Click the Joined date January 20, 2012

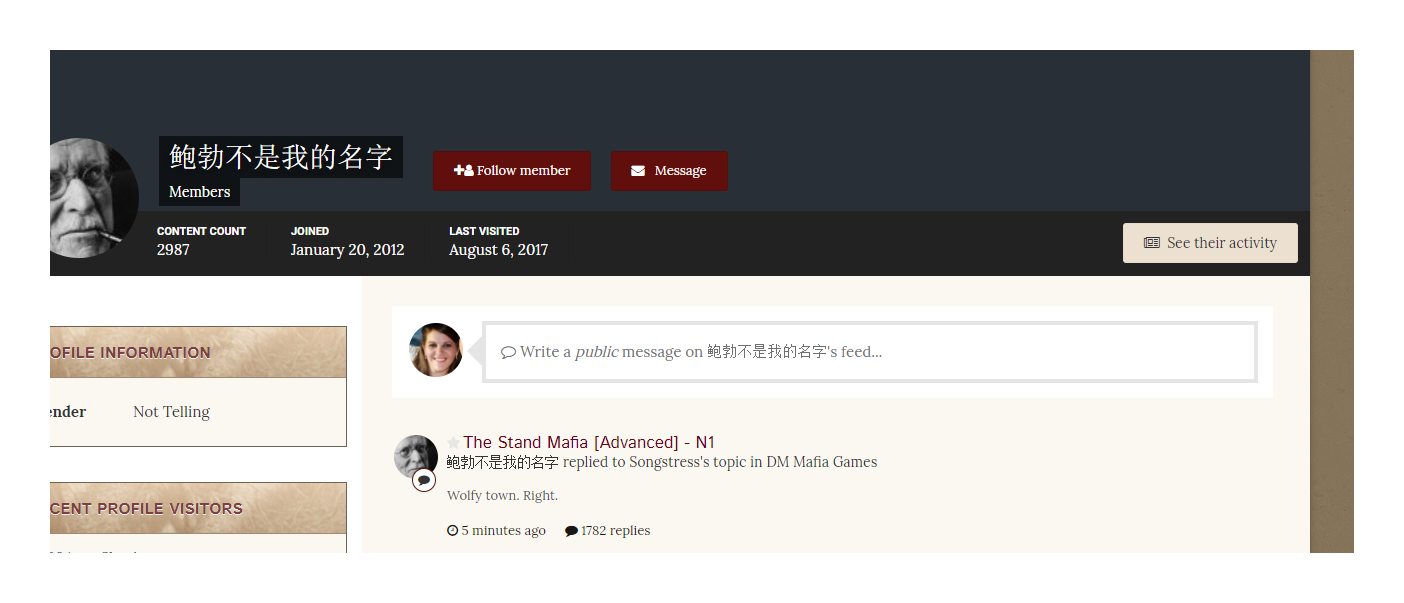tap(347, 250)
